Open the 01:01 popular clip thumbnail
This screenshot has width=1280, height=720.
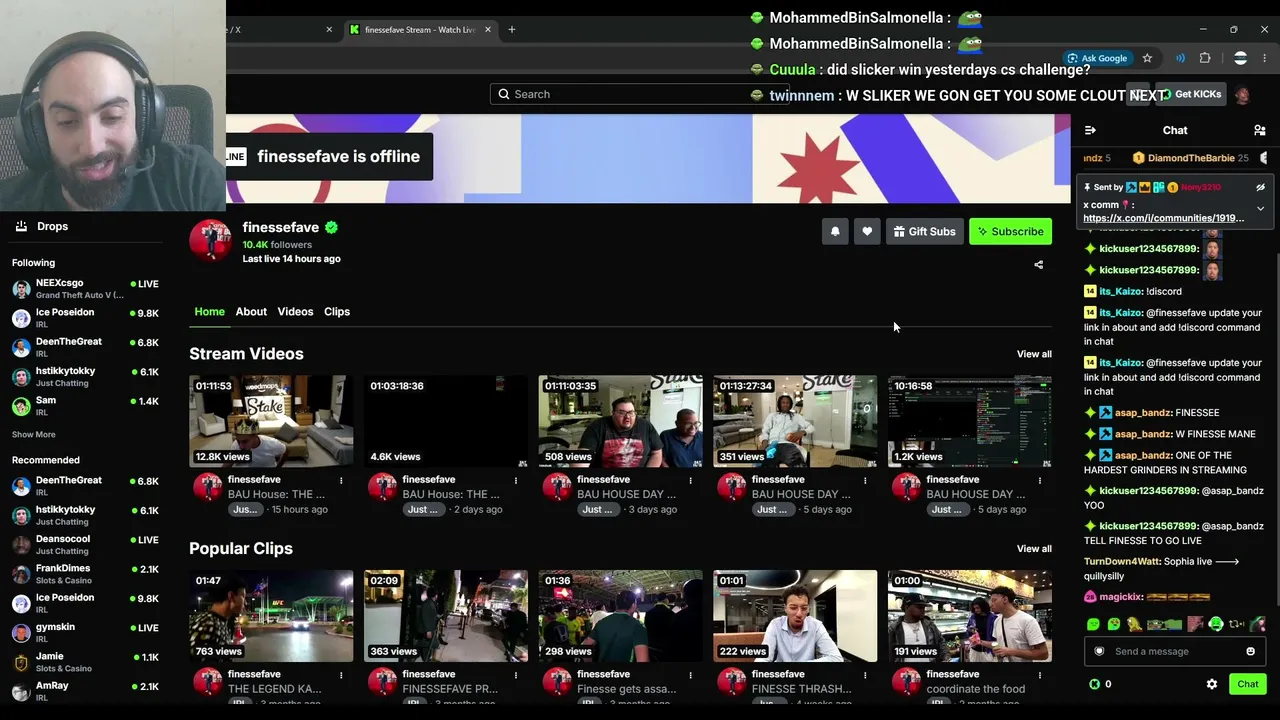point(795,616)
